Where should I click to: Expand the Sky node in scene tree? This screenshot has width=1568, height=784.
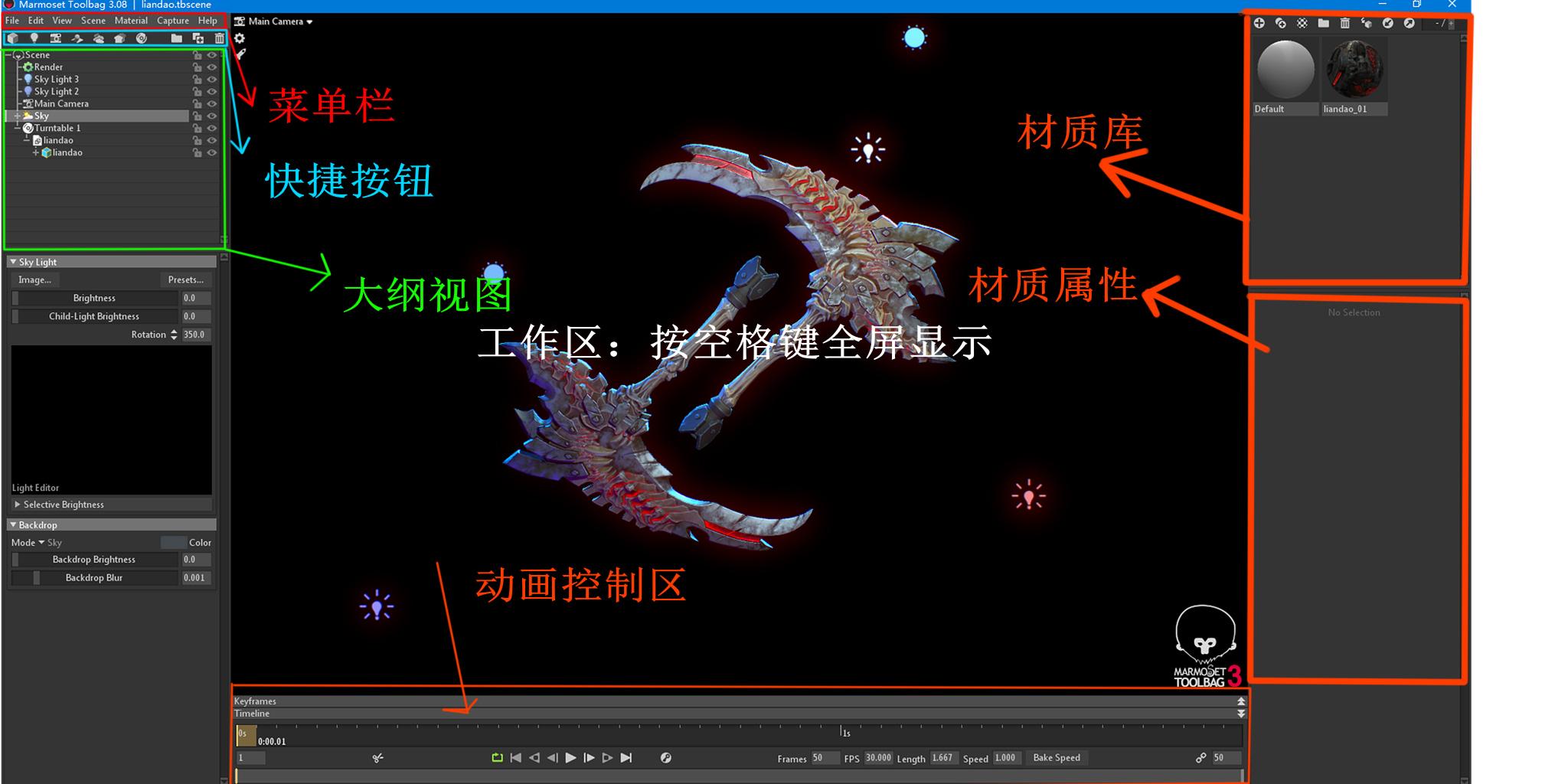pos(17,116)
